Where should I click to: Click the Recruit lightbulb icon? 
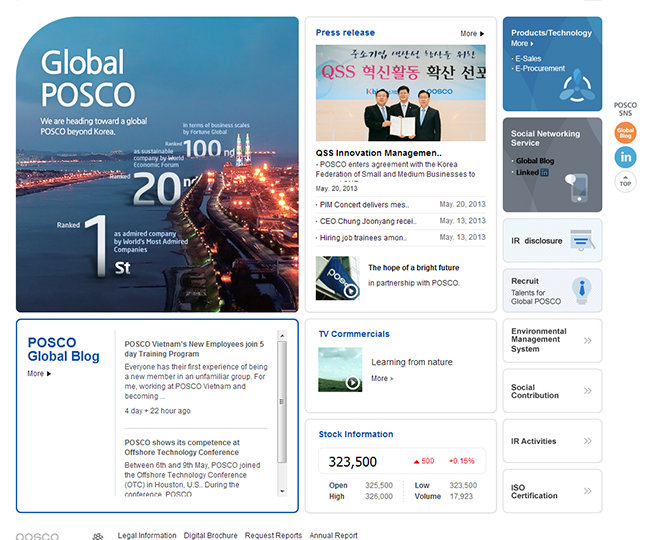point(582,291)
